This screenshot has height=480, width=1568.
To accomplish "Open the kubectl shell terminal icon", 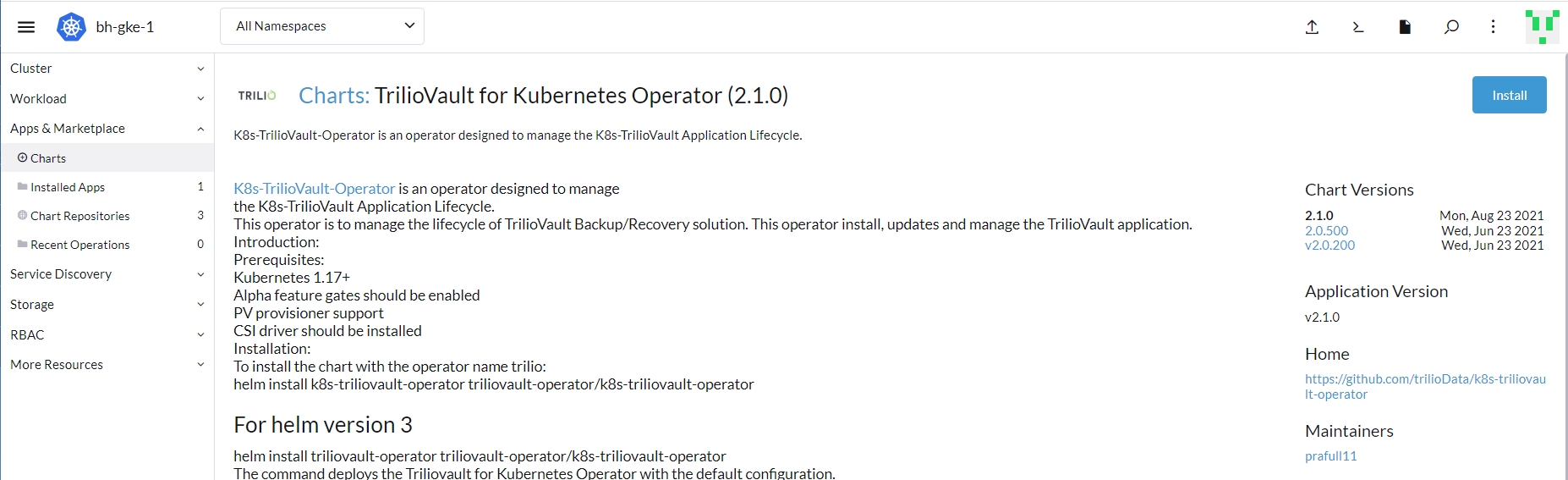I will (x=1358, y=27).
